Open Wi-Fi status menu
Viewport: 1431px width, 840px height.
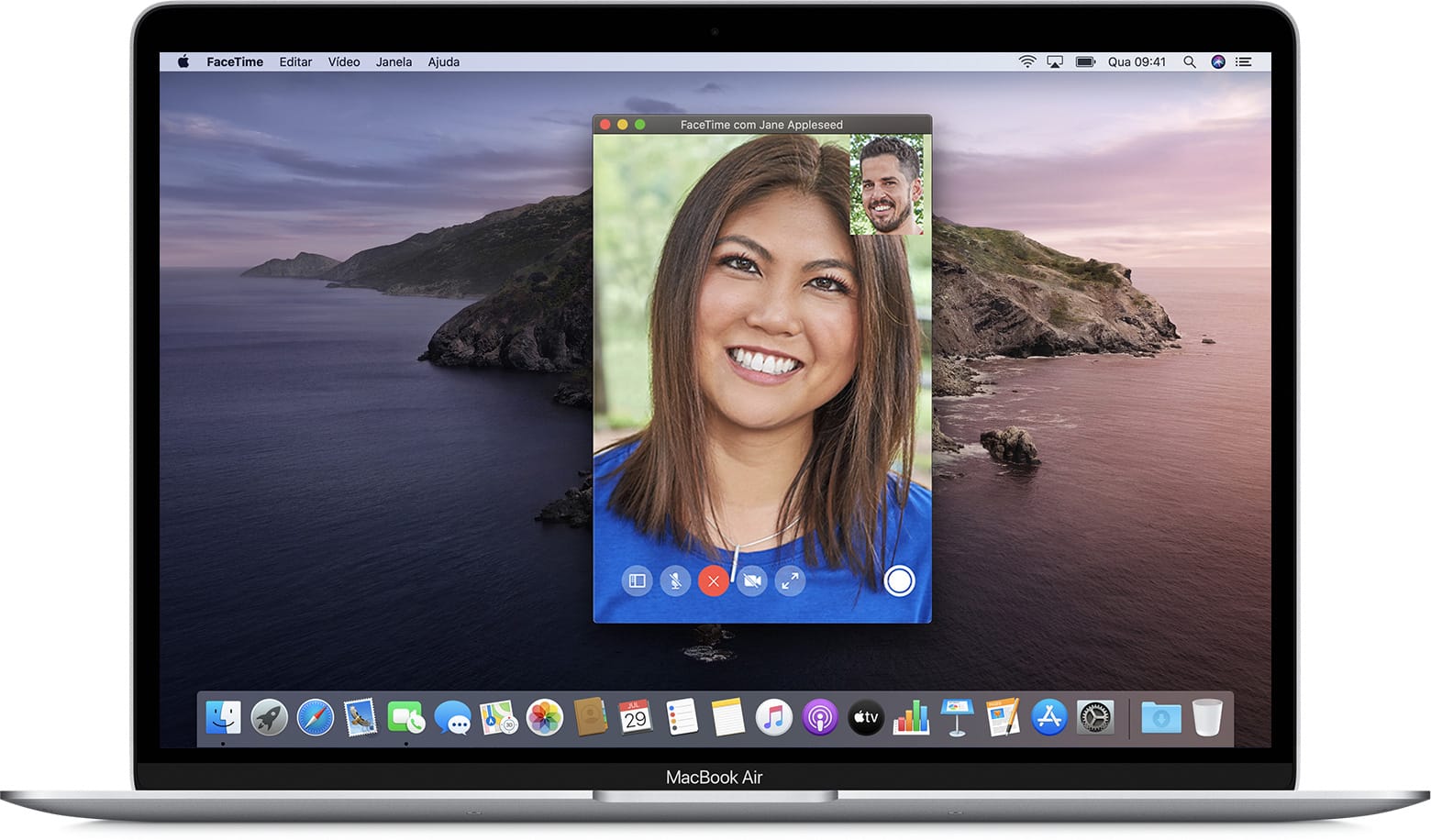pyautogui.click(x=1027, y=61)
